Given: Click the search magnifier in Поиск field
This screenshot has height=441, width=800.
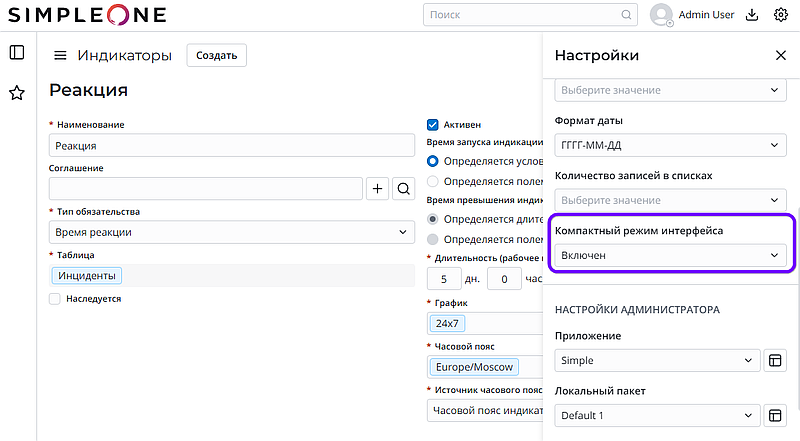Looking at the screenshot, I should pyautogui.click(x=627, y=15).
